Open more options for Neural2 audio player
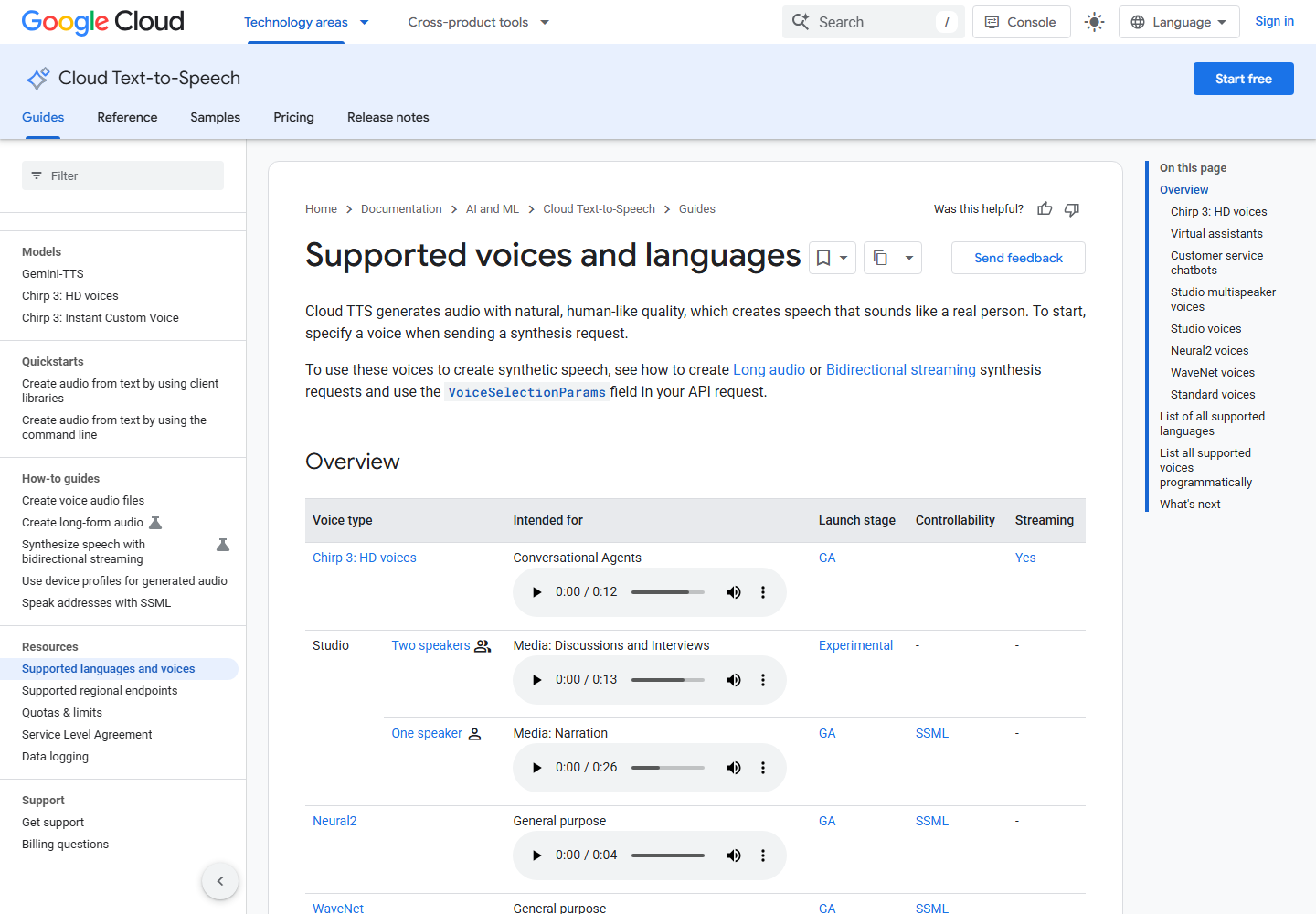This screenshot has height=914, width=1316. click(763, 856)
